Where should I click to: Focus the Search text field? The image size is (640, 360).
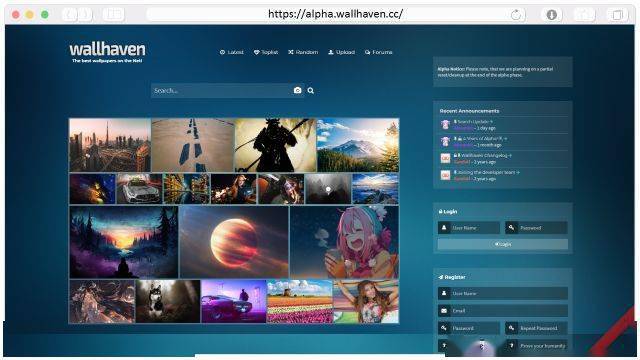222,91
